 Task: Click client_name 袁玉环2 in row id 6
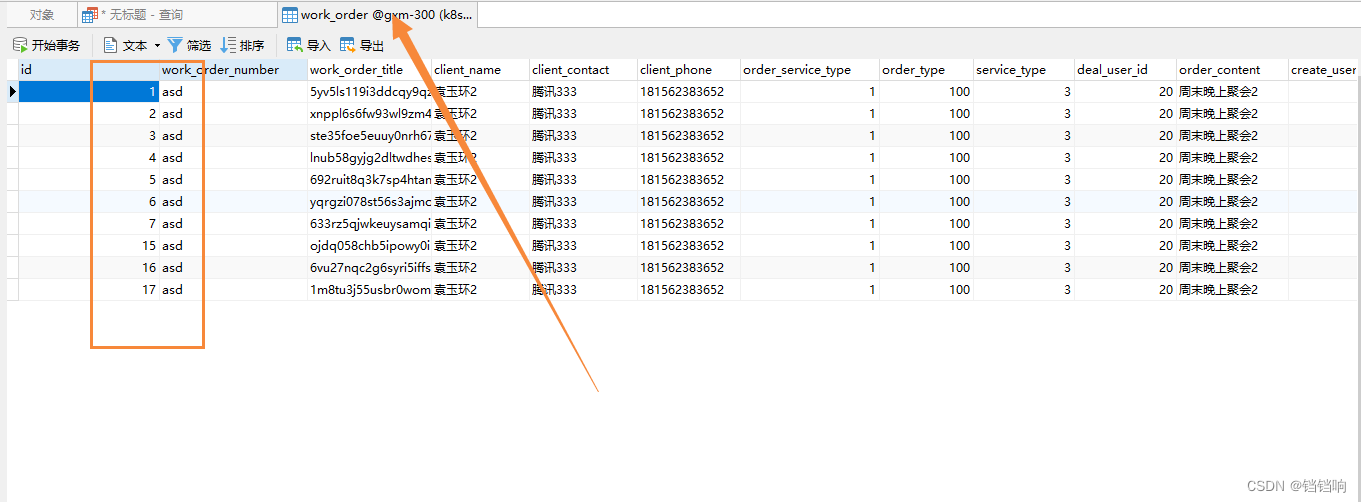pyautogui.click(x=481, y=201)
